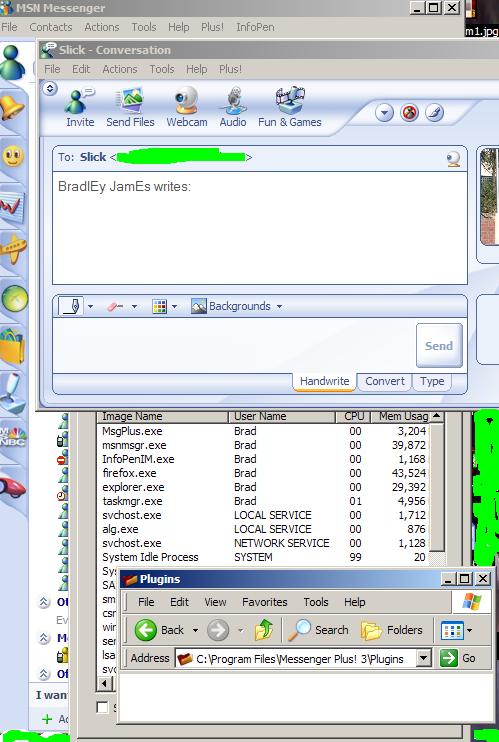
Task: Open Actions menu in Slick conversation window
Action: [x=120, y=69]
